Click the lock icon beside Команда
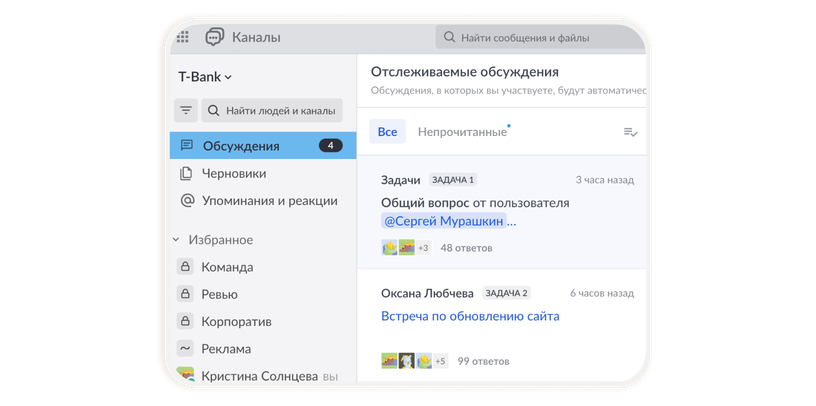816x406 pixels. click(x=185, y=267)
